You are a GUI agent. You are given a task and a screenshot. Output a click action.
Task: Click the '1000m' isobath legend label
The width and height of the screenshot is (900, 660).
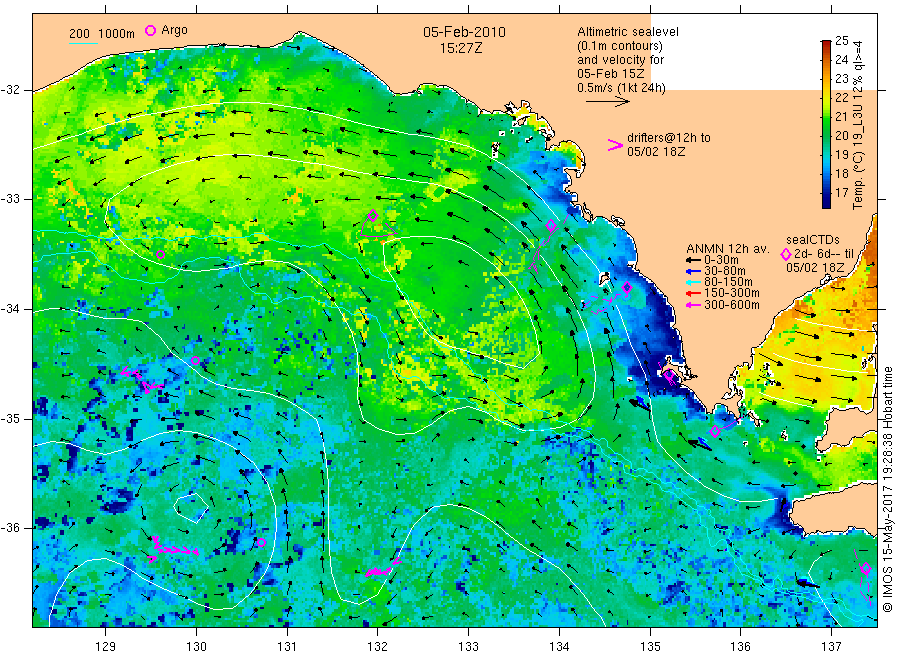click(x=117, y=34)
